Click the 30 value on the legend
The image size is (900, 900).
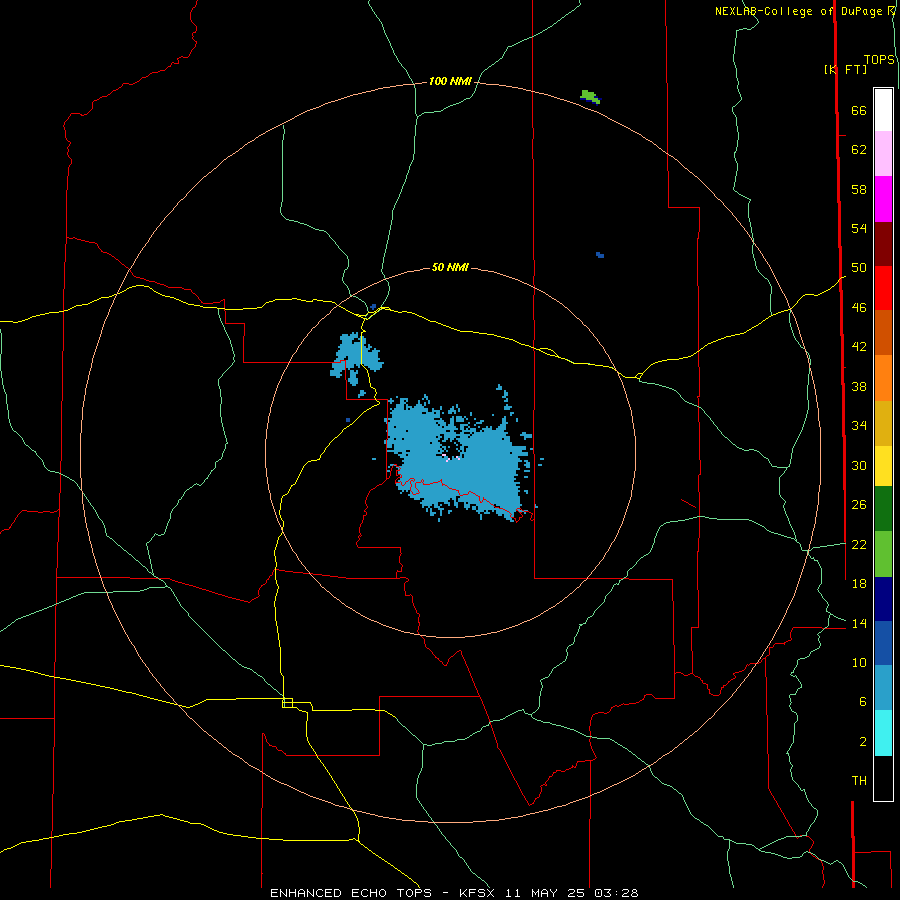point(859,465)
